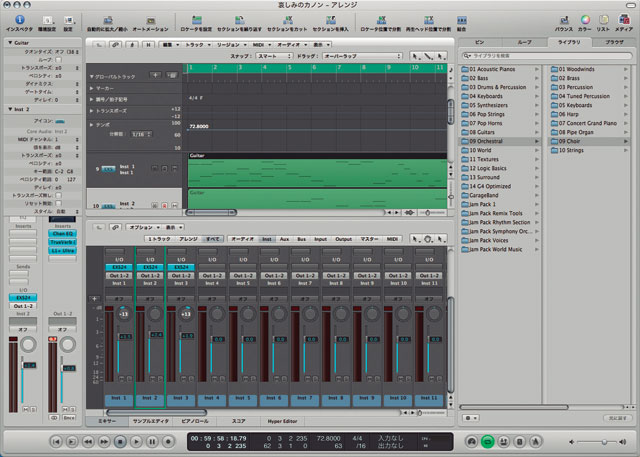The image size is (640, 457).
Task: Click the Merge (結合) toolbar icon
Action: [462, 20]
